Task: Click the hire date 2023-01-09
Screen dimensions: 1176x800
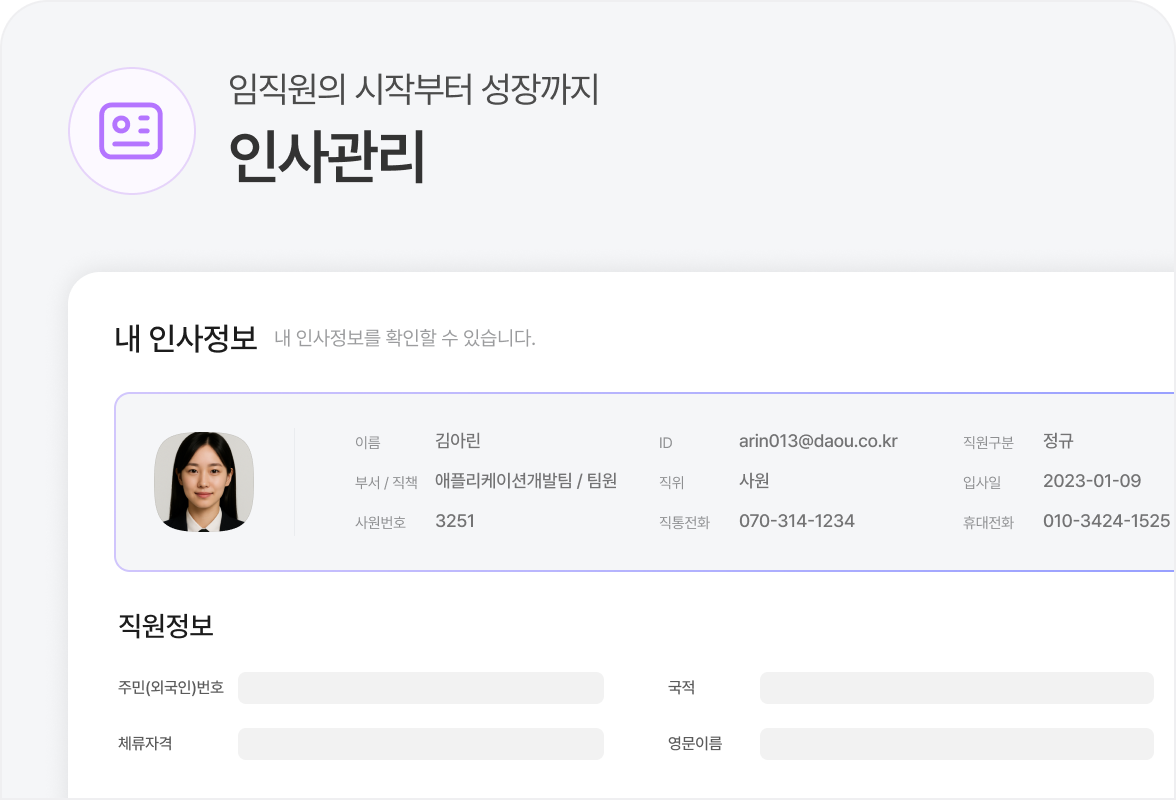Action: 1092,481
